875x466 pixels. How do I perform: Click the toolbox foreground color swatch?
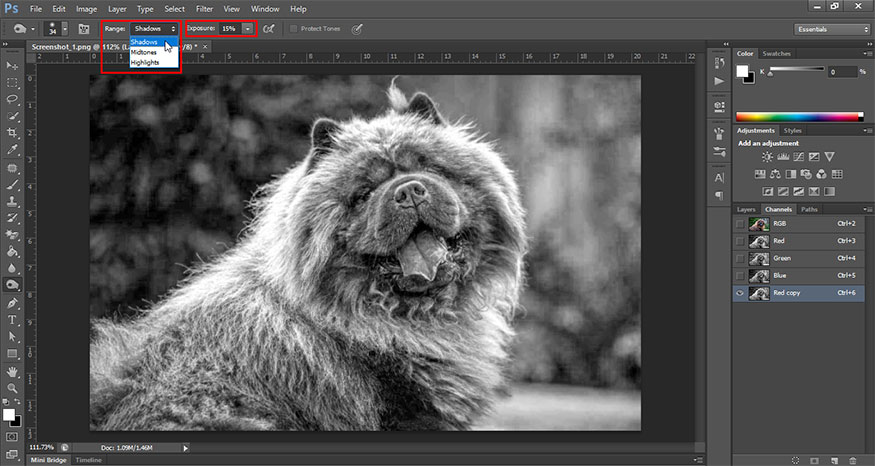click(x=8, y=415)
